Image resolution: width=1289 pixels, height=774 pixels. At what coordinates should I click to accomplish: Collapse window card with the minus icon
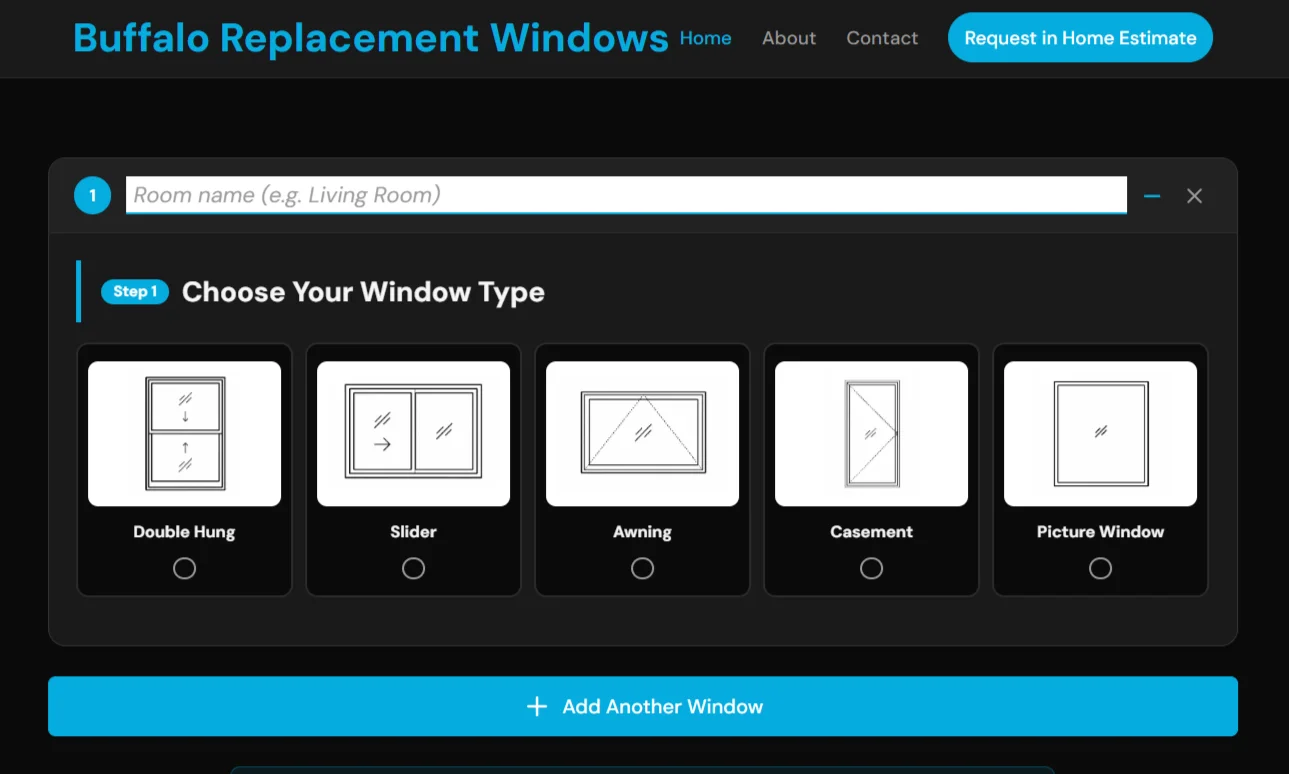click(x=1152, y=196)
